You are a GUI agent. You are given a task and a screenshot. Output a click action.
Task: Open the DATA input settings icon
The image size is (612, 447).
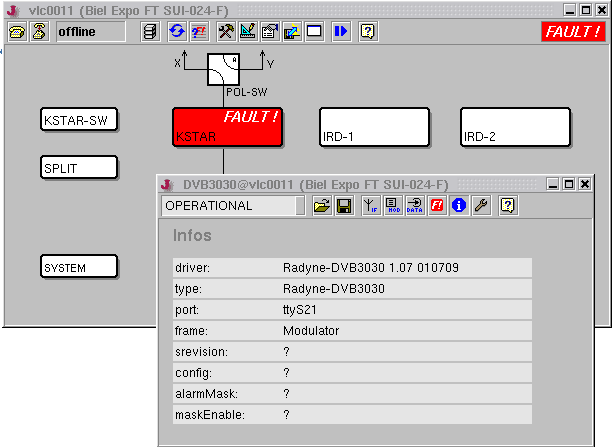(x=415, y=206)
